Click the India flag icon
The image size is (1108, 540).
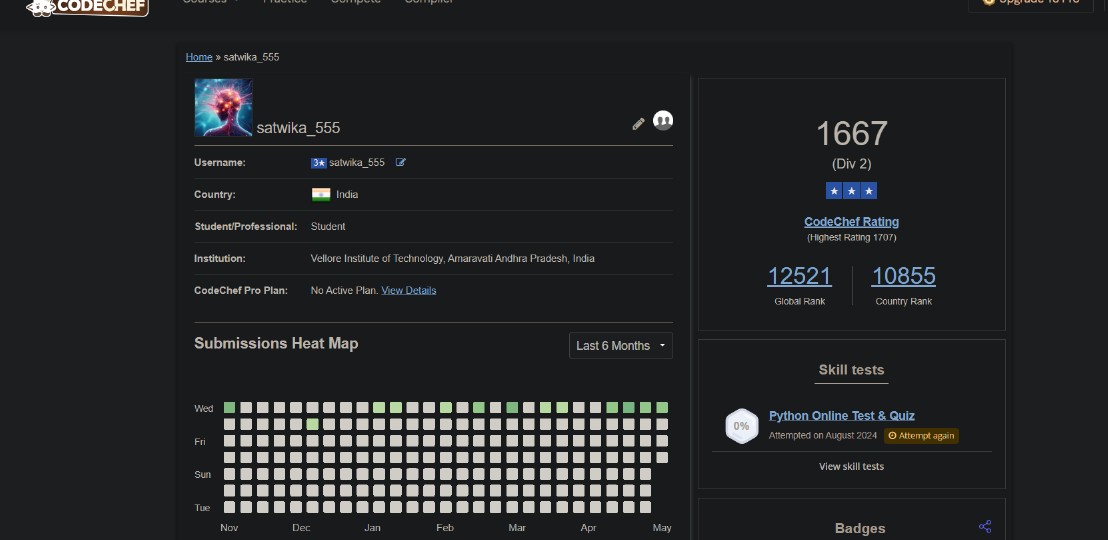click(321, 194)
